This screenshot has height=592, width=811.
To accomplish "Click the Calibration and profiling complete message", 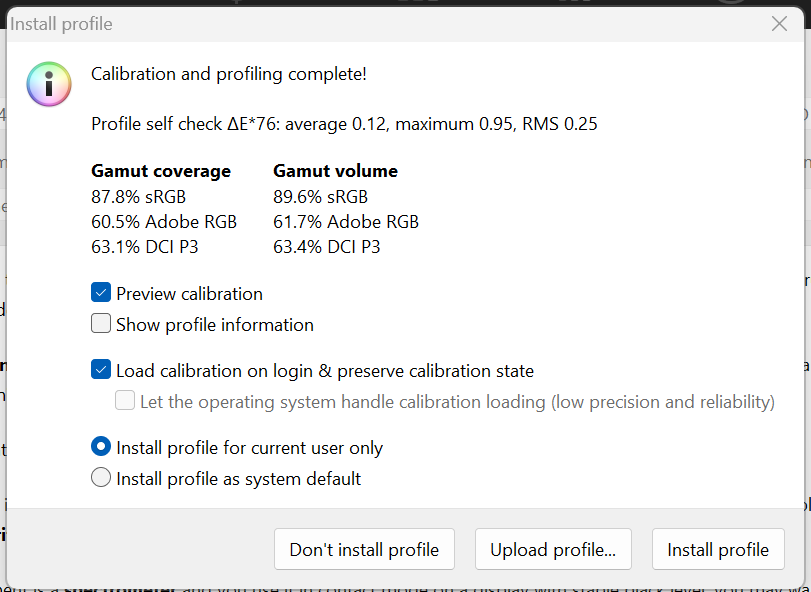I will pos(228,73).
